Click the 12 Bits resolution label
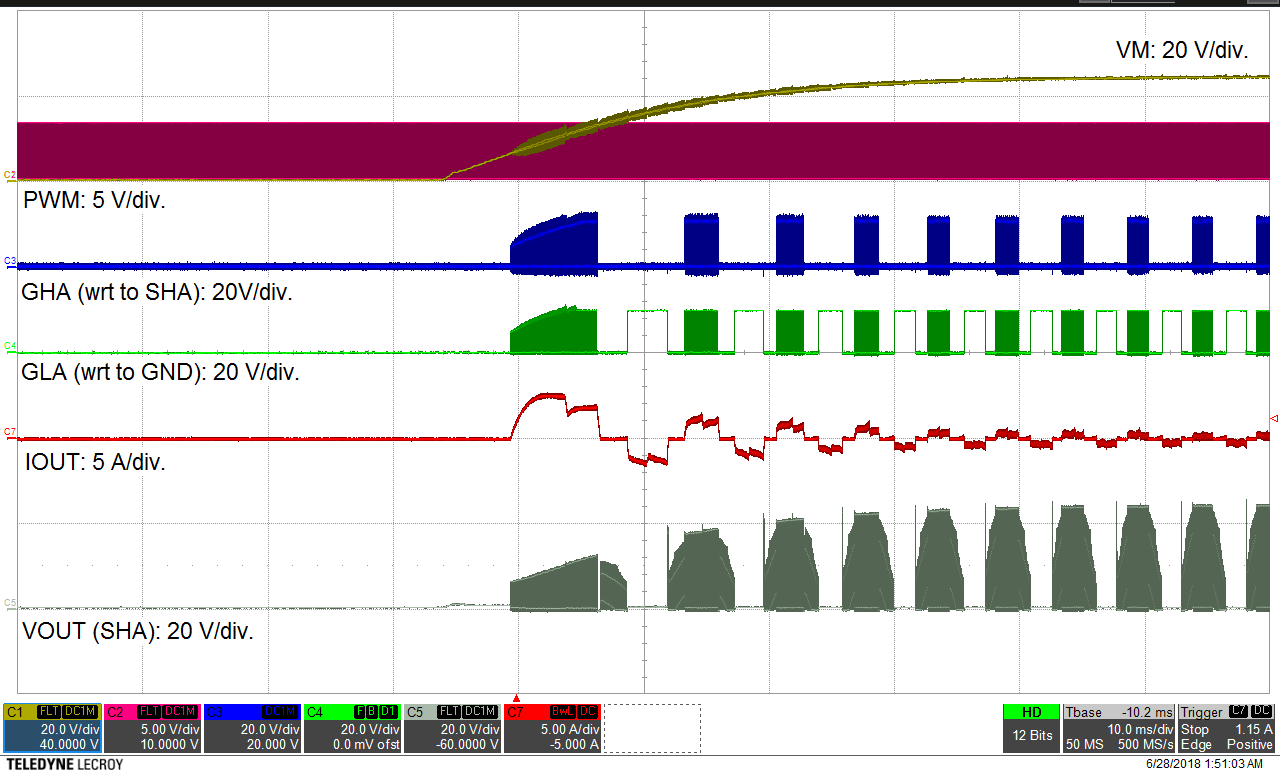 tap(1033, 734)
